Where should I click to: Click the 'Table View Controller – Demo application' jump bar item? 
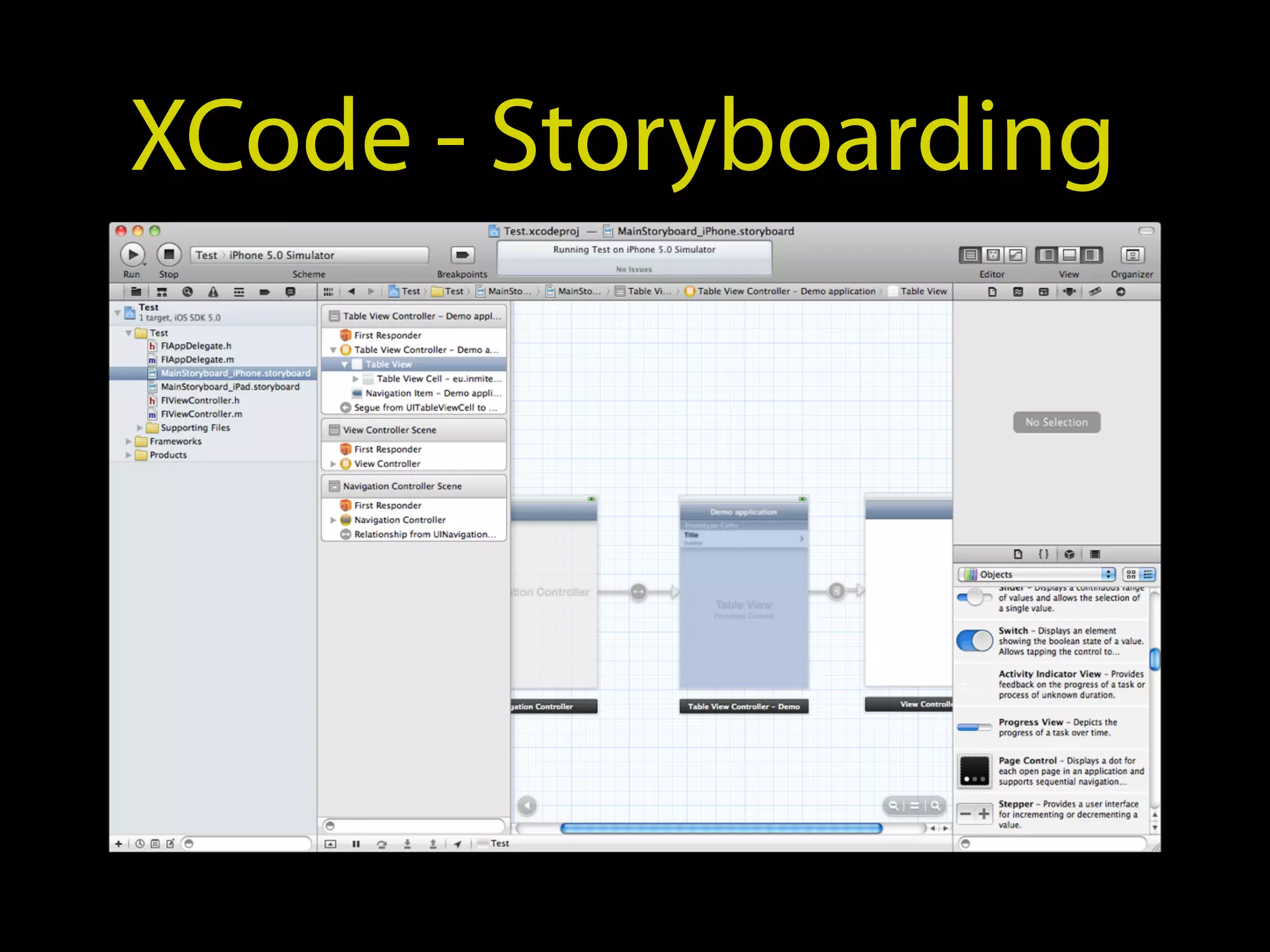click(780, 291)
